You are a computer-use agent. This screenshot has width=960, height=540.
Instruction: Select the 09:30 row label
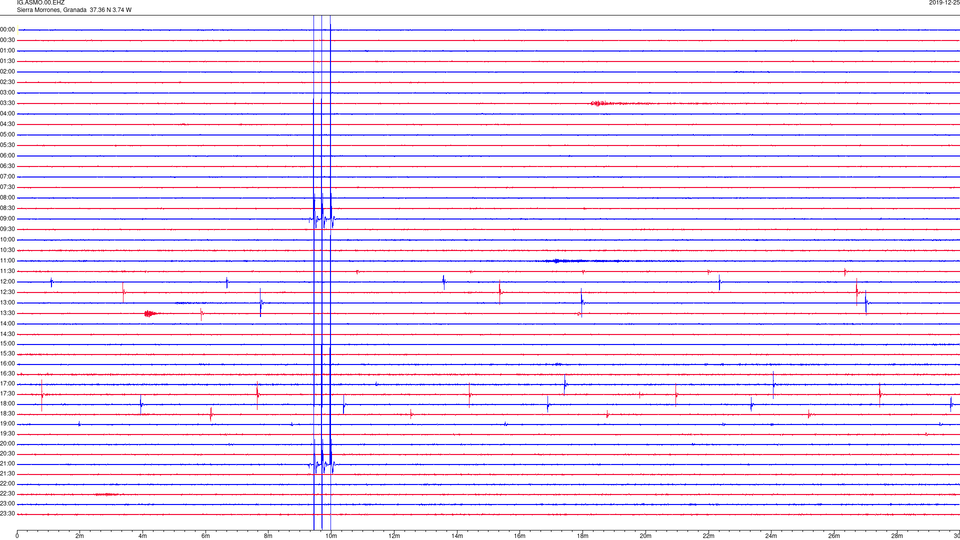tap(7, 229)
